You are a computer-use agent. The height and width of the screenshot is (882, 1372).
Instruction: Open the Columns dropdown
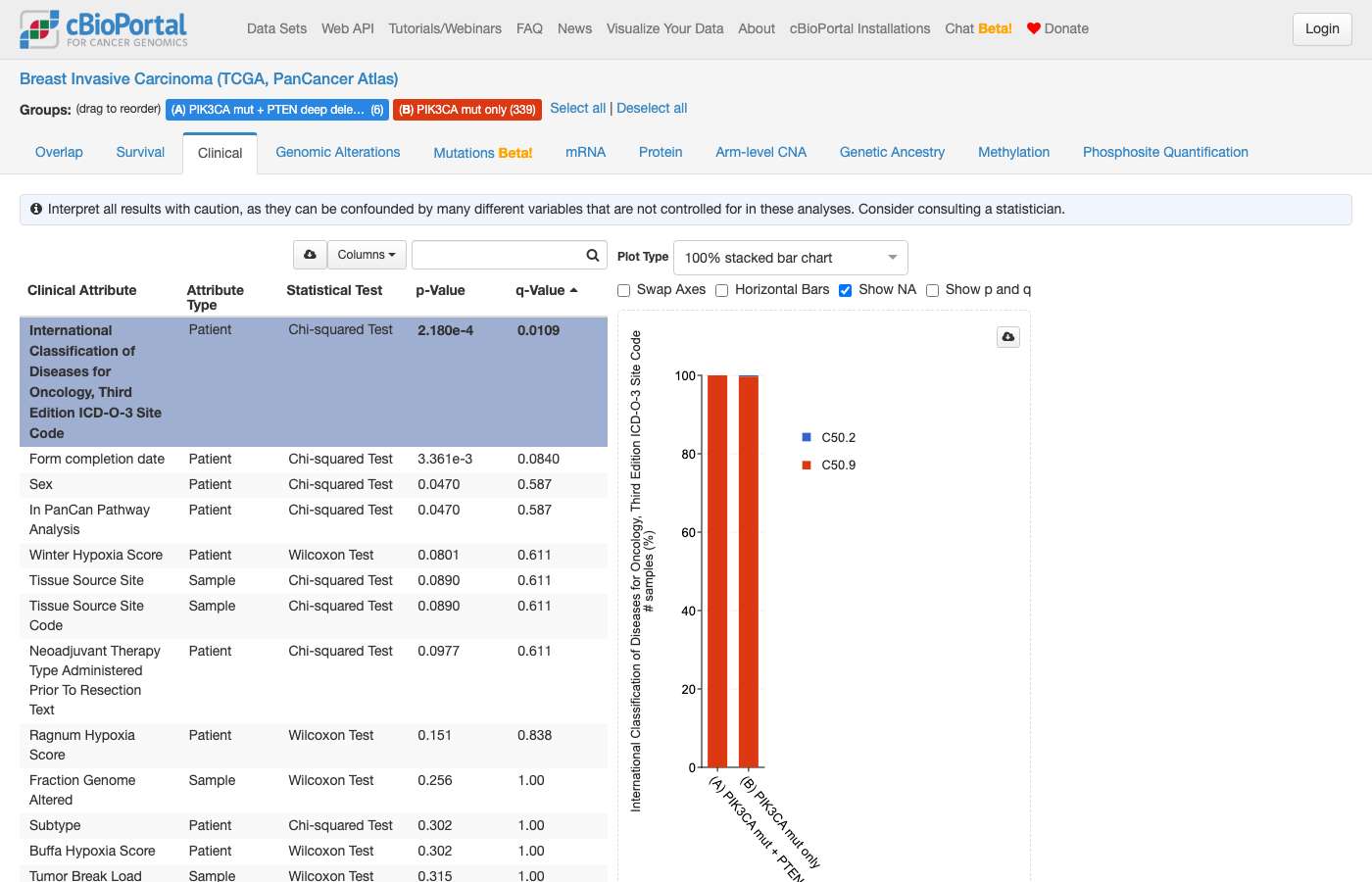(x=367, y=255)
